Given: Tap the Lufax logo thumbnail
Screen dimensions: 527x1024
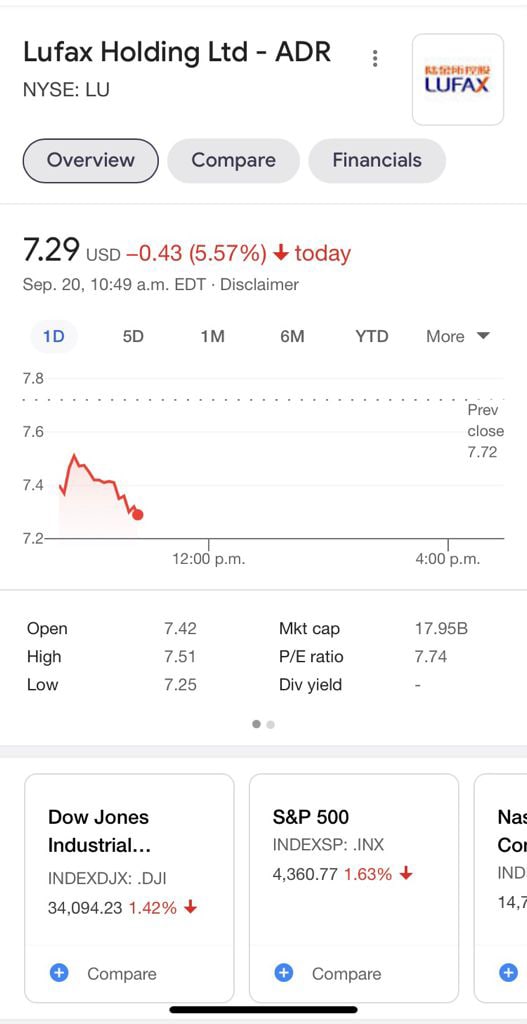Looking at the screenshot, I should (x=458, y=80).
